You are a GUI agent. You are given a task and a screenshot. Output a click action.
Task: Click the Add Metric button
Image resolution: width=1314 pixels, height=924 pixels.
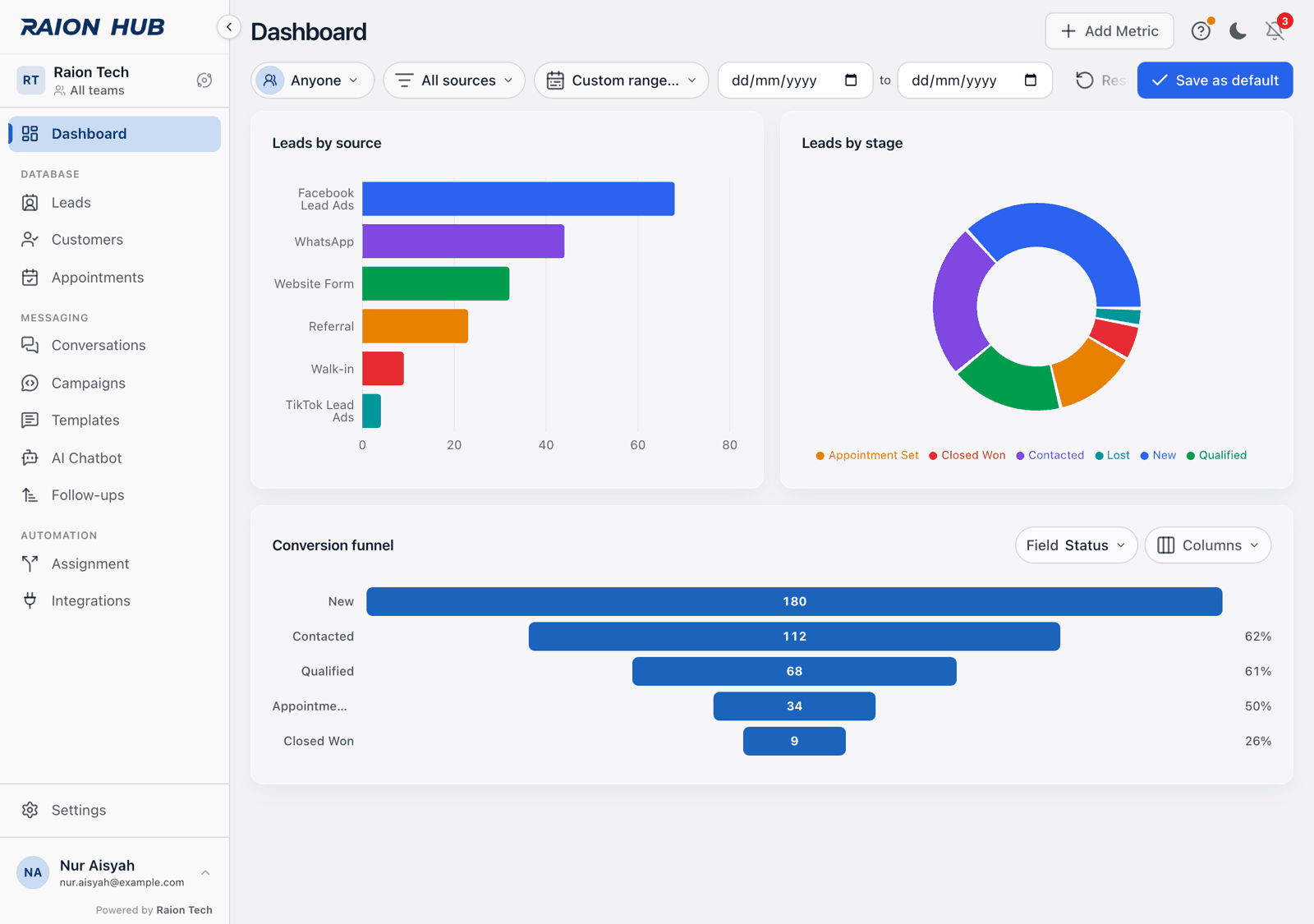[1110, 31]
